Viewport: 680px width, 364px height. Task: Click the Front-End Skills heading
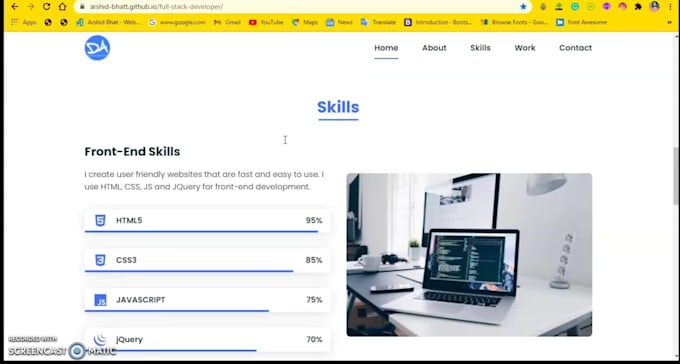point(132,151)
